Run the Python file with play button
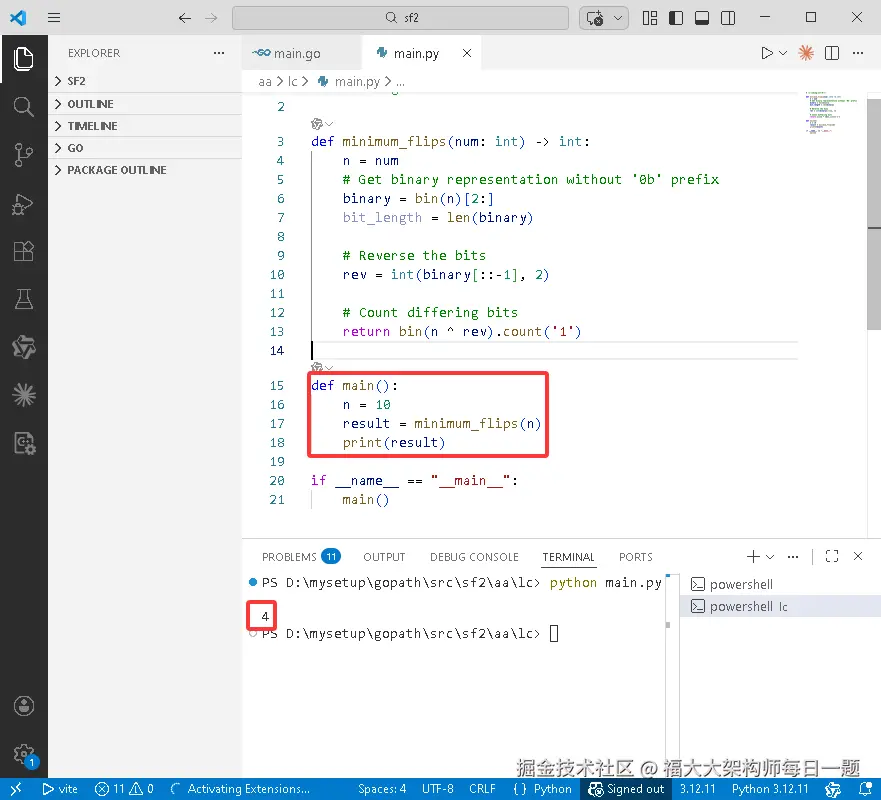Screen dimensions: 881x800 766,53
